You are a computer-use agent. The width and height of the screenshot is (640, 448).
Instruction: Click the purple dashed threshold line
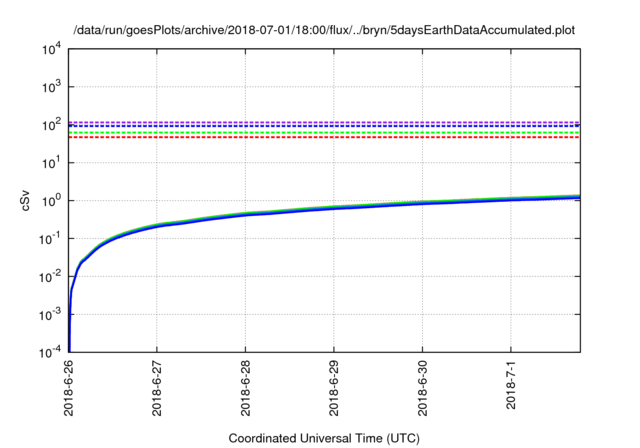coord(324,122)
